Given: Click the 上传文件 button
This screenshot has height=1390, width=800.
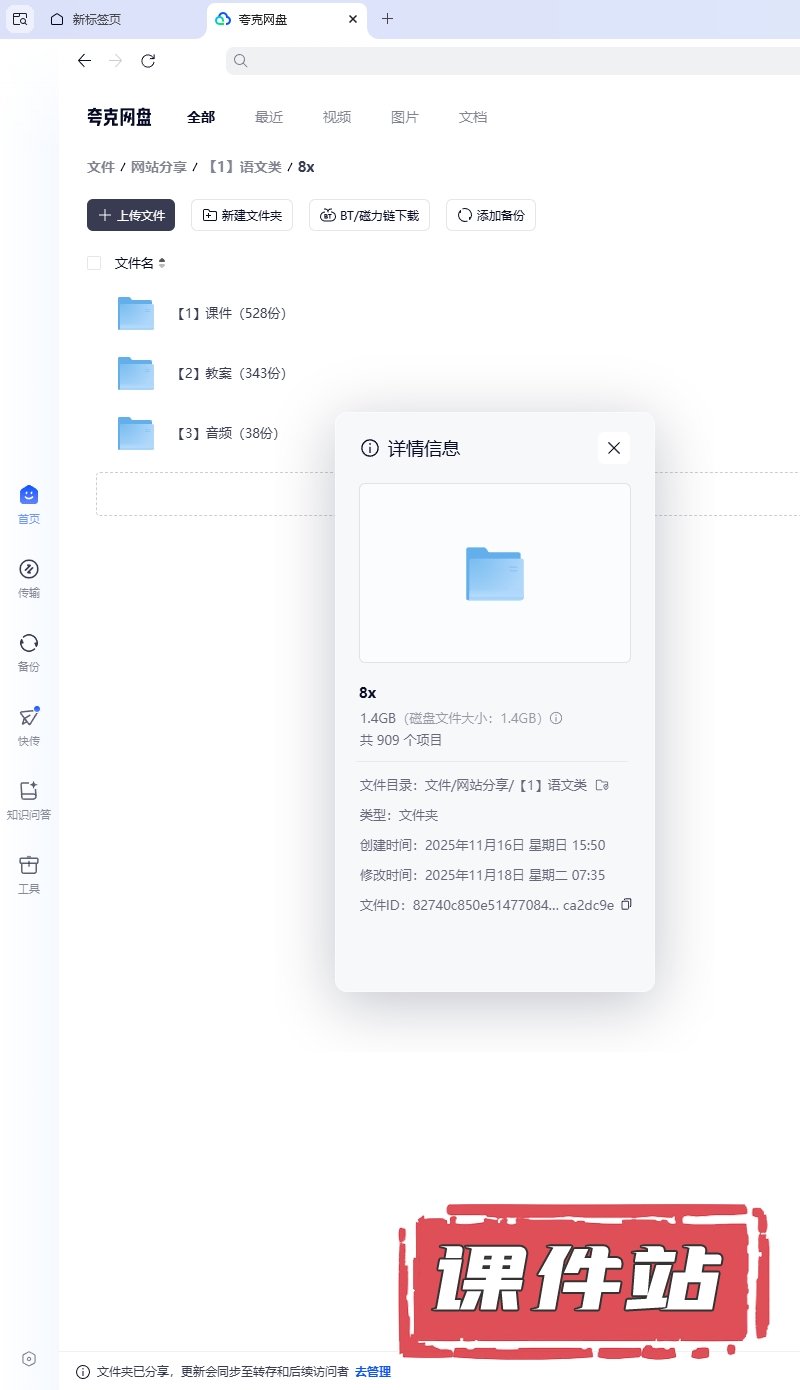Looking at the screenshot, I should [x=131, y=215].
